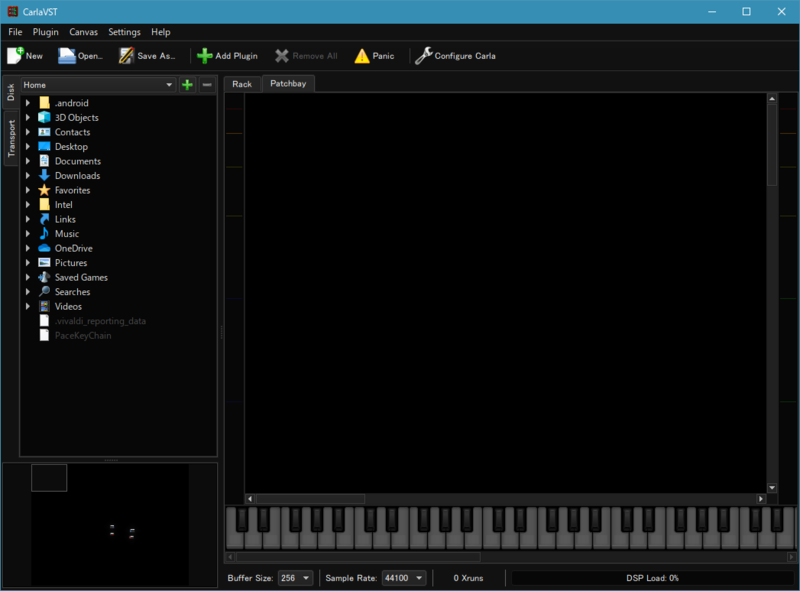
Task: Click the patchbay vertical scrollbar thumb
Action: (x=772, y=145)
